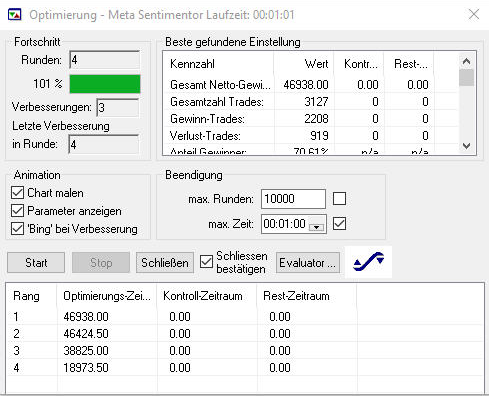The width and height of the screenshot is (489, 396).
Task: Click the 101 % progress label
Action: [48, 83]
